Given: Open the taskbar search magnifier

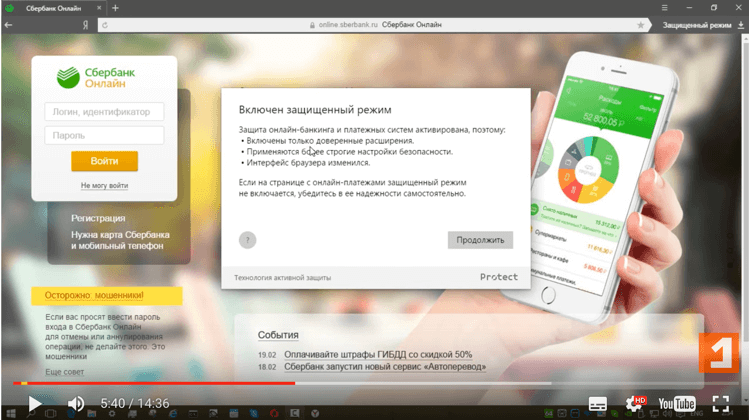Looking at the screenshot, I should (30, 413).
